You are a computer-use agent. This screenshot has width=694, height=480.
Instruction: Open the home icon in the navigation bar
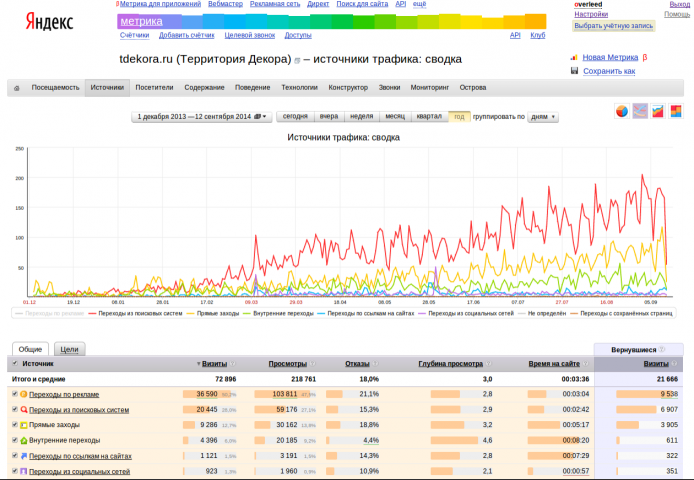pyautogui.click(x=17, y=88)
